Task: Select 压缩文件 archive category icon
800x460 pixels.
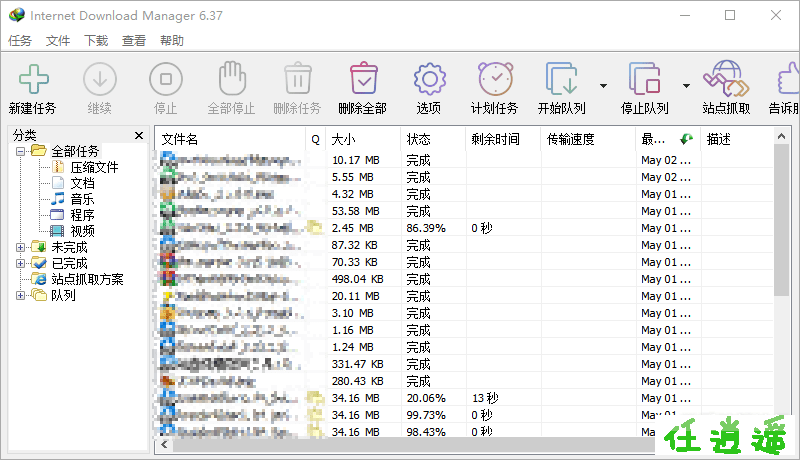Action: pos(58,167)
